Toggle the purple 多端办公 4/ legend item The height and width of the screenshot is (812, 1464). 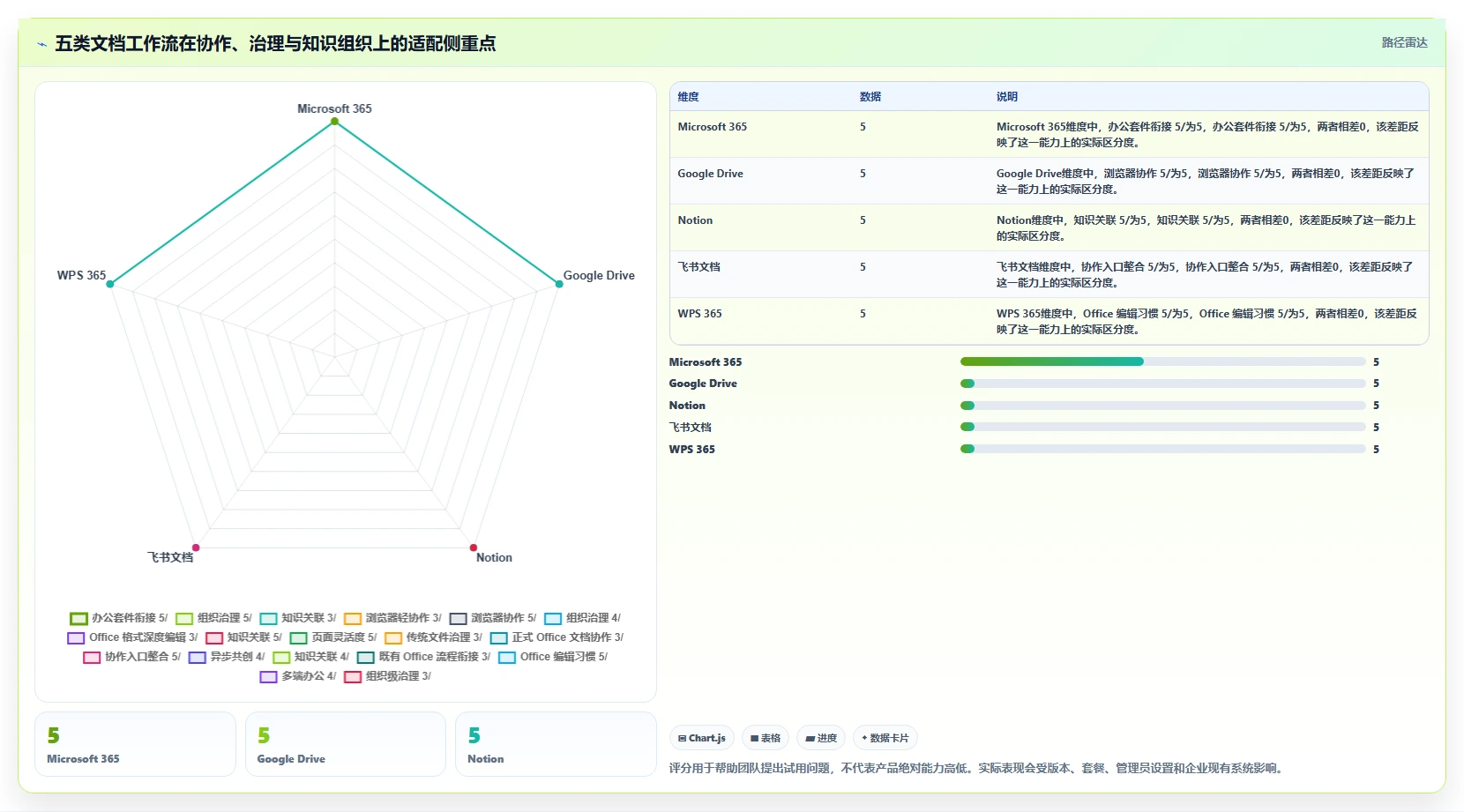pyautogui.click(x=298, y=676)
